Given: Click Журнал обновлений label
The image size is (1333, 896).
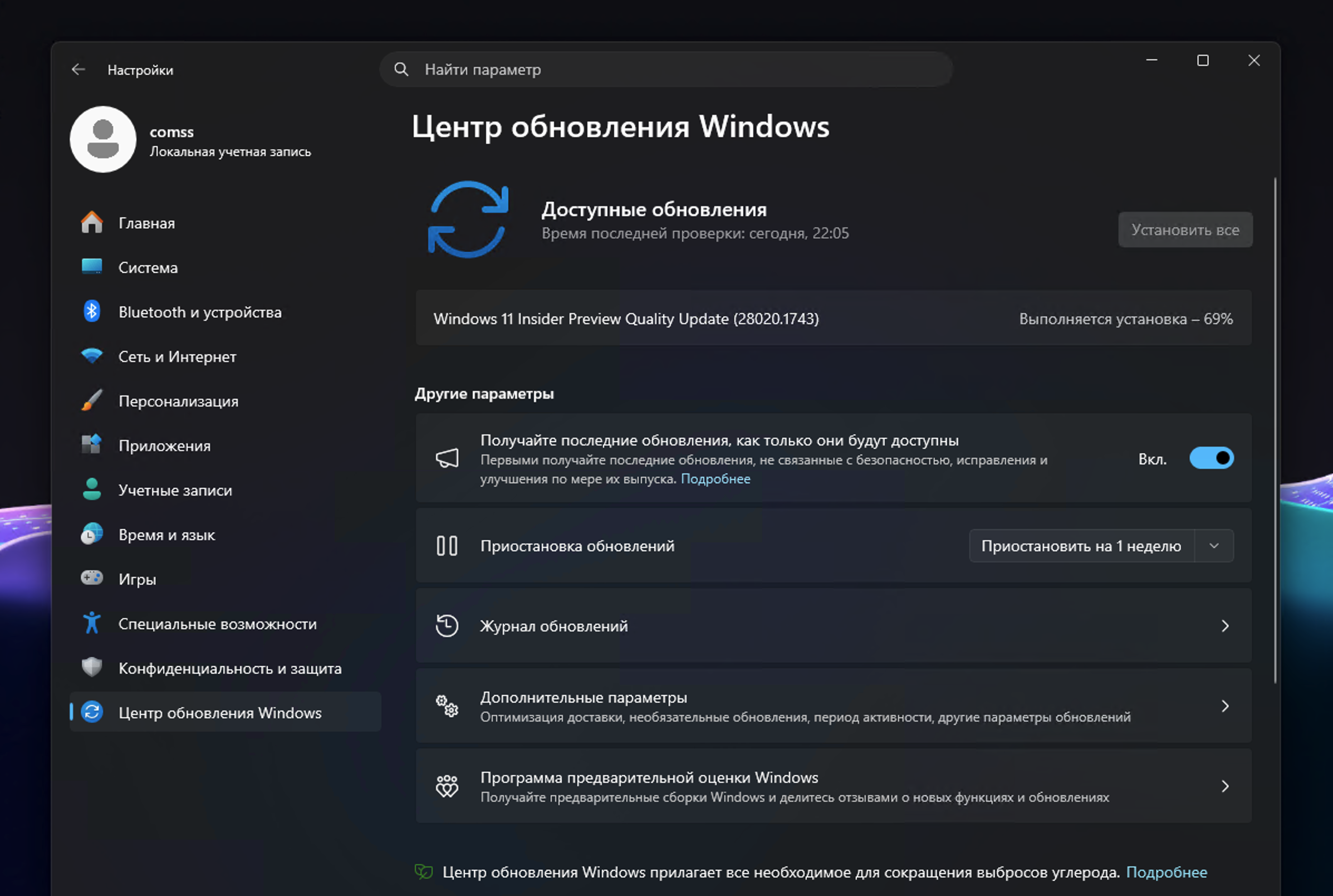Looking at the screenshot, I should [x=553, y=626].
